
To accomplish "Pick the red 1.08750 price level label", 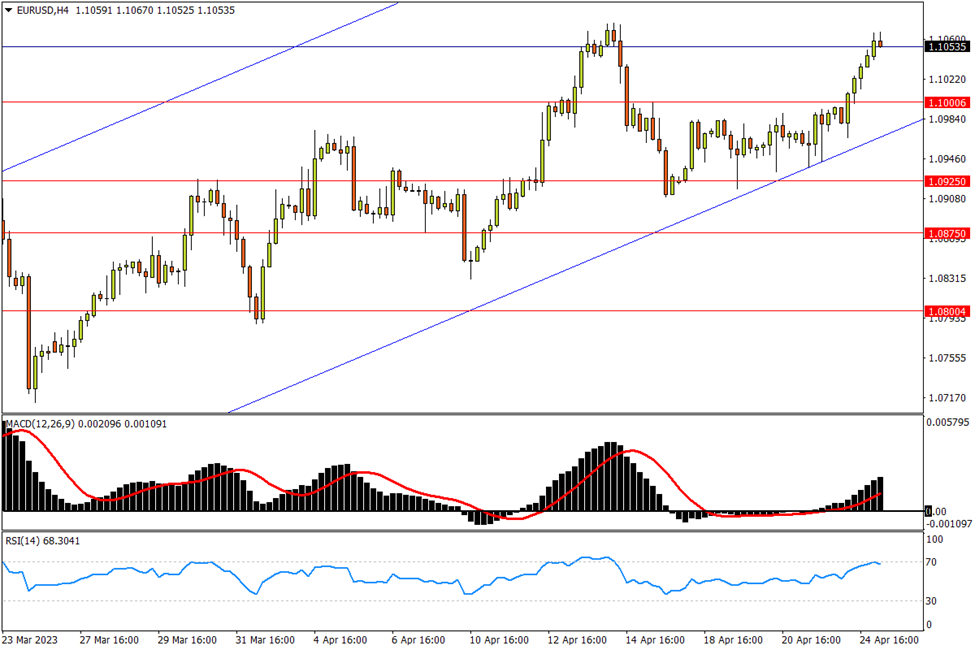I will click(x=946, y=233).
